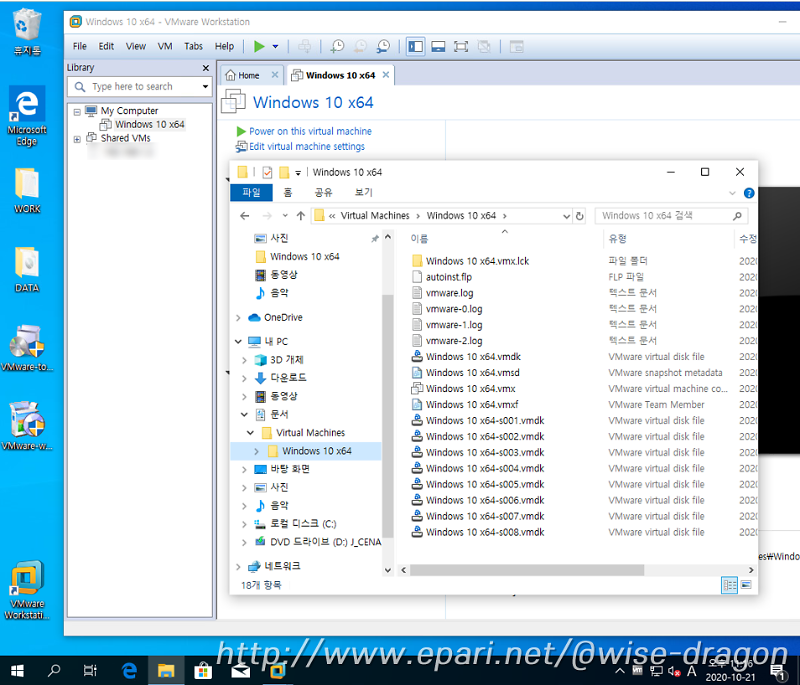800x685 pixels.
Task: Open the 공유 ribbon tab
Action: point(323,192)
